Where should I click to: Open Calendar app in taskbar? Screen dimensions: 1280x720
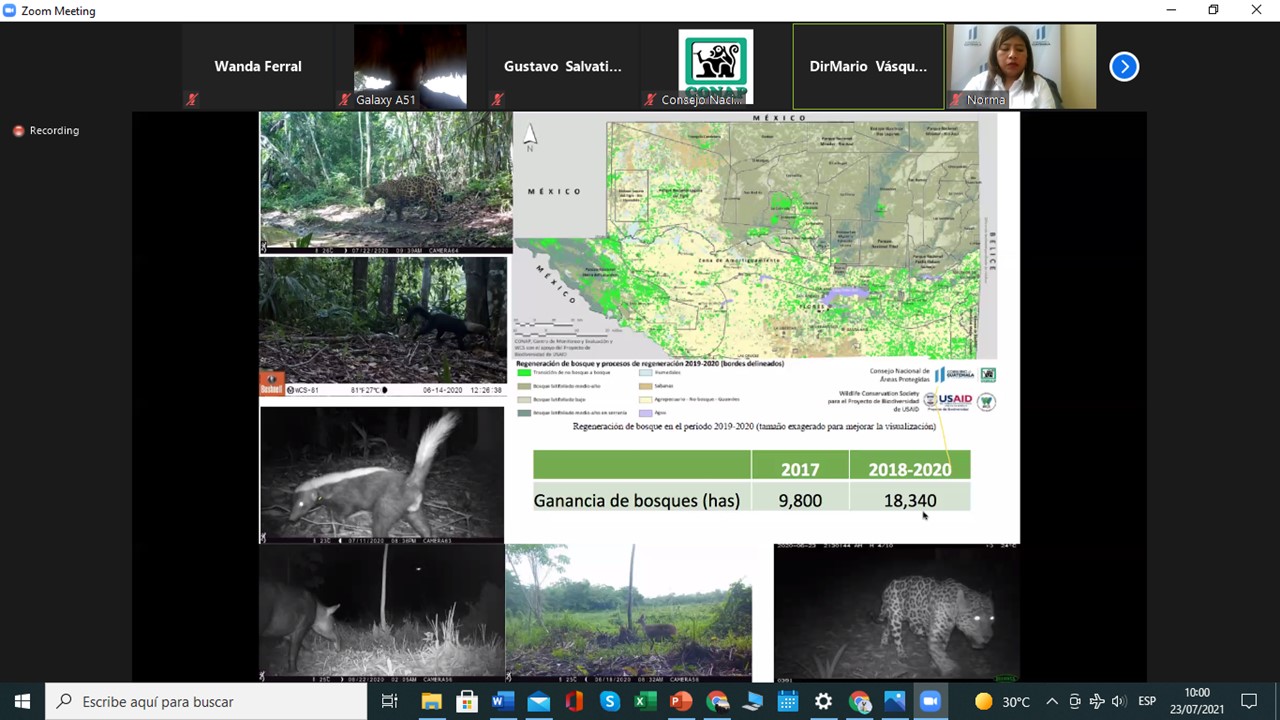tap(788, 702)
